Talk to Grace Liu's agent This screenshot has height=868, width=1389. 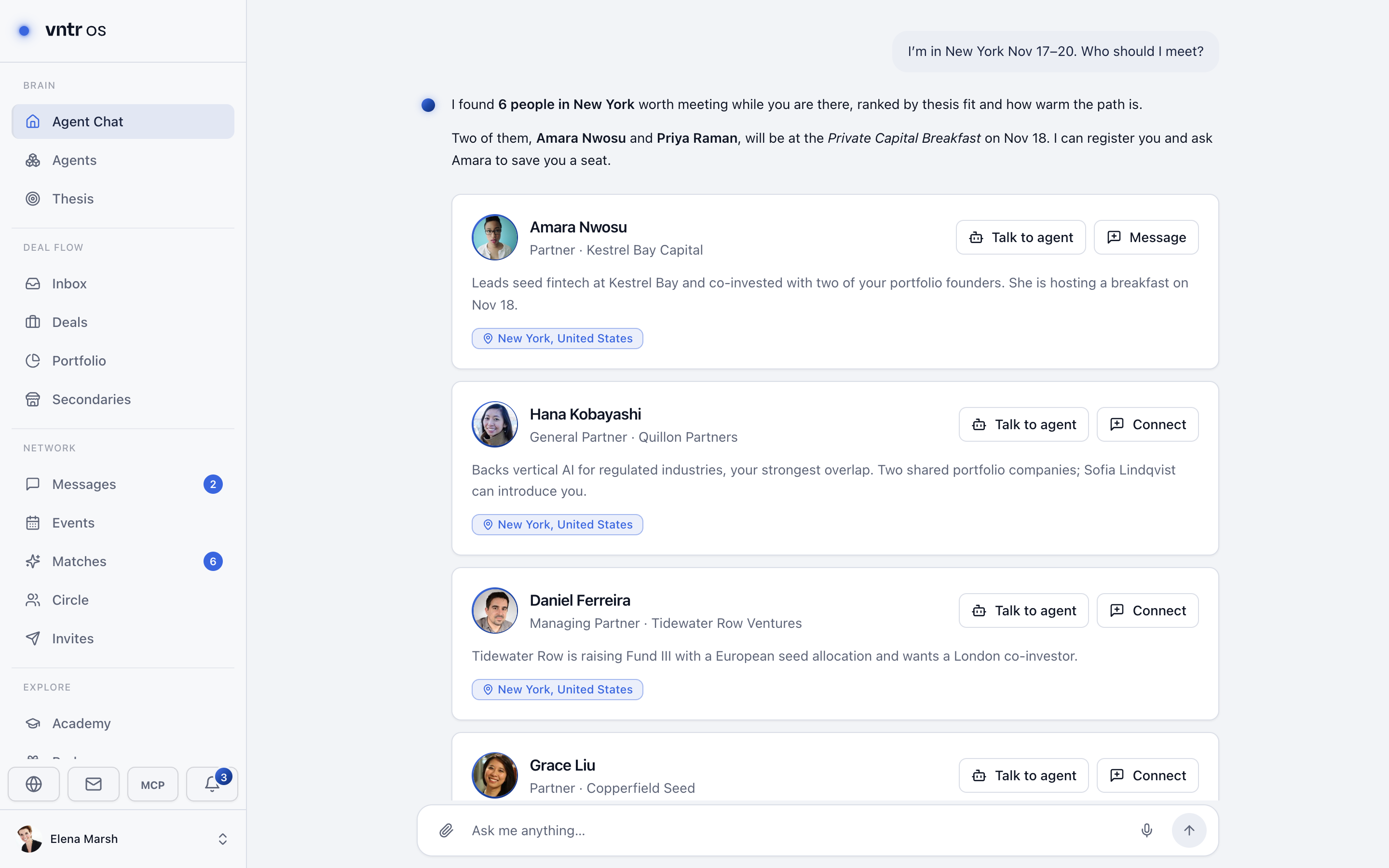[1023, 775]
